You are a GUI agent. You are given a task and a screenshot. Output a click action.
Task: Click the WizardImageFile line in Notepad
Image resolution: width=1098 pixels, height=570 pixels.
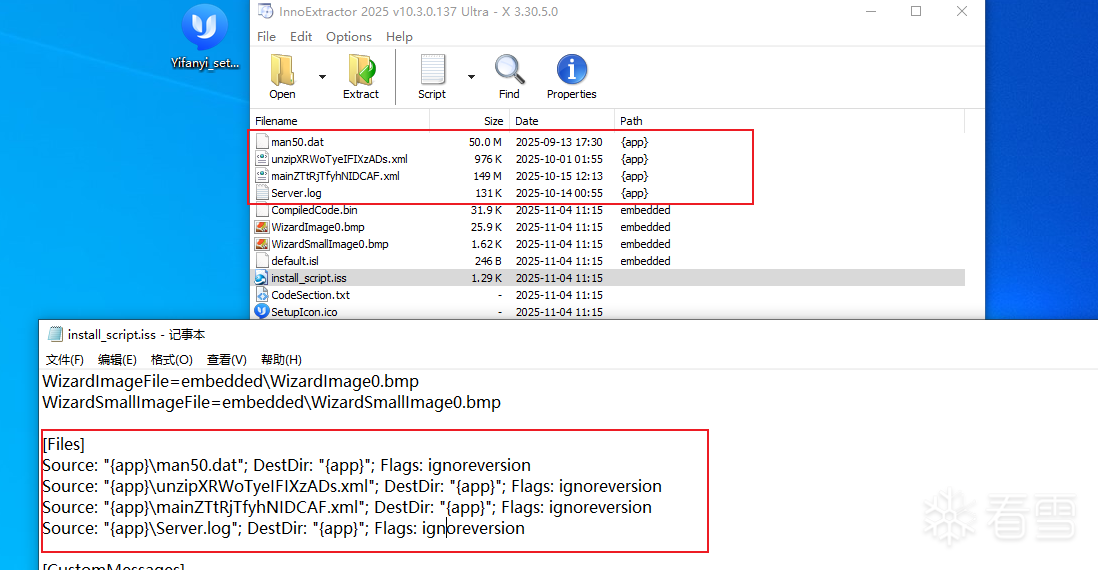230,382
